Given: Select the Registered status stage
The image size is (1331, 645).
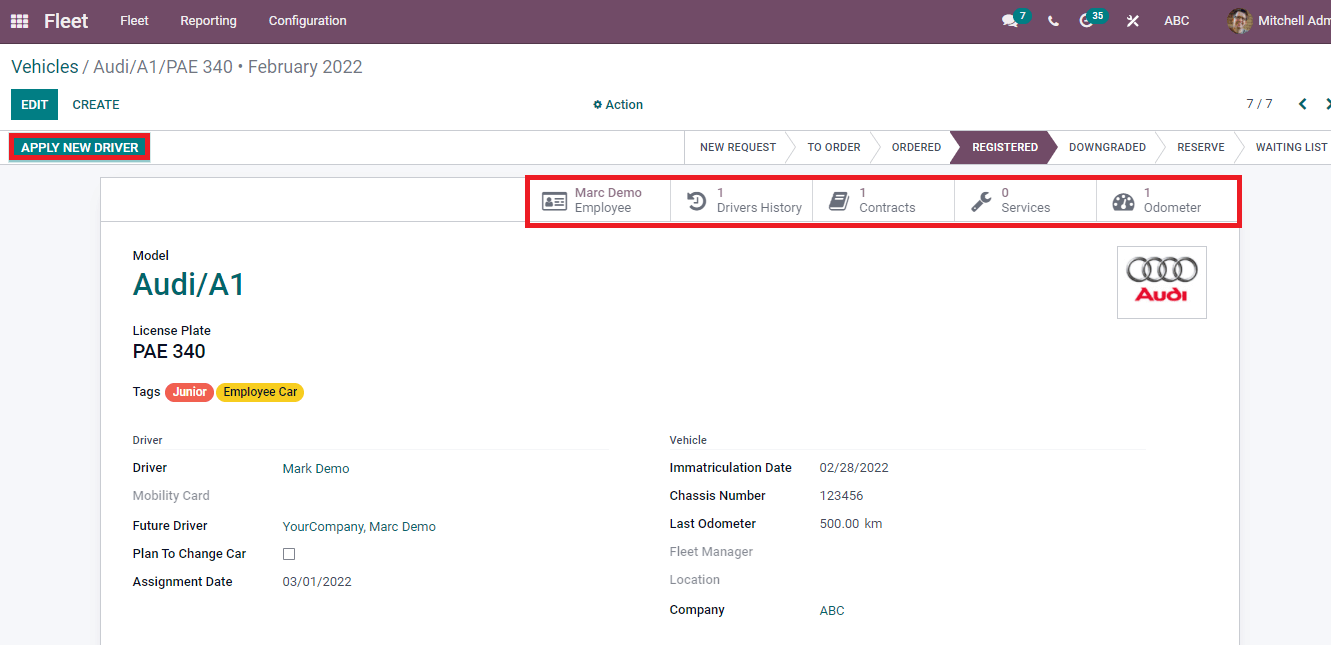Looking at the screenshot, I should [1005, 147].
